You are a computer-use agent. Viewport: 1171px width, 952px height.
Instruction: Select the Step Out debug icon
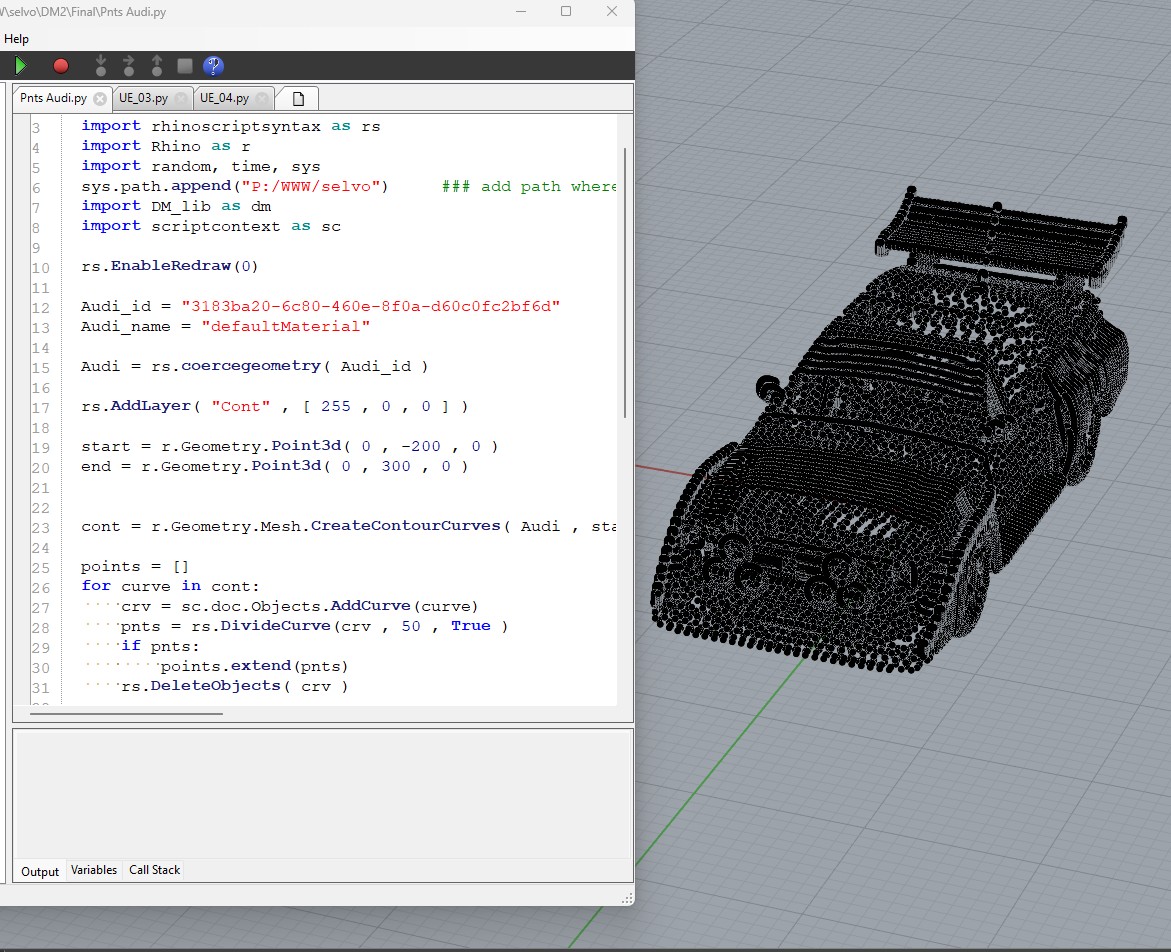(x=156, y=65)
